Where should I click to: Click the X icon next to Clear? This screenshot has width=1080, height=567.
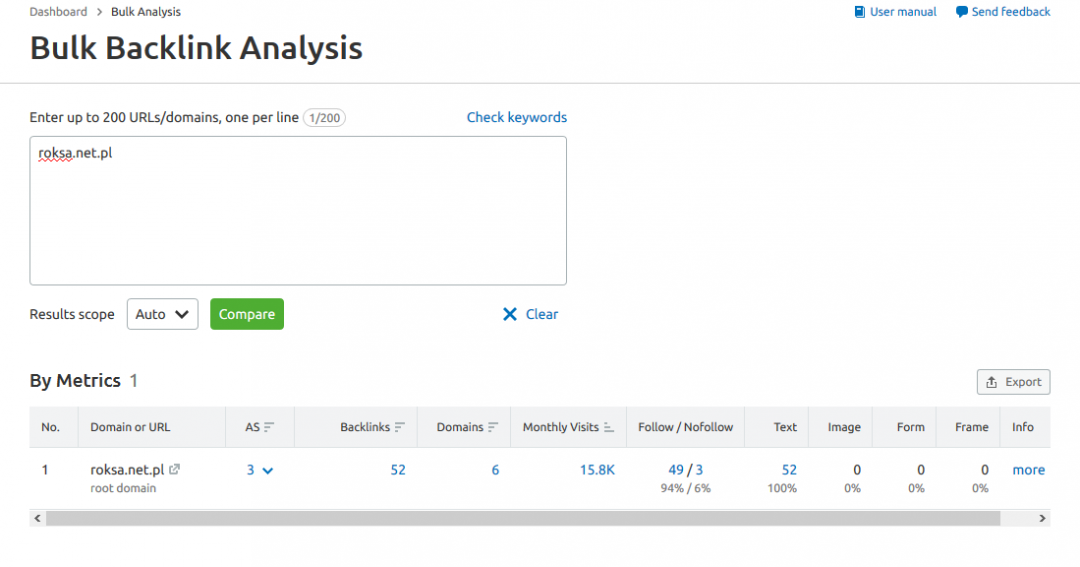[x=510, y=314]
